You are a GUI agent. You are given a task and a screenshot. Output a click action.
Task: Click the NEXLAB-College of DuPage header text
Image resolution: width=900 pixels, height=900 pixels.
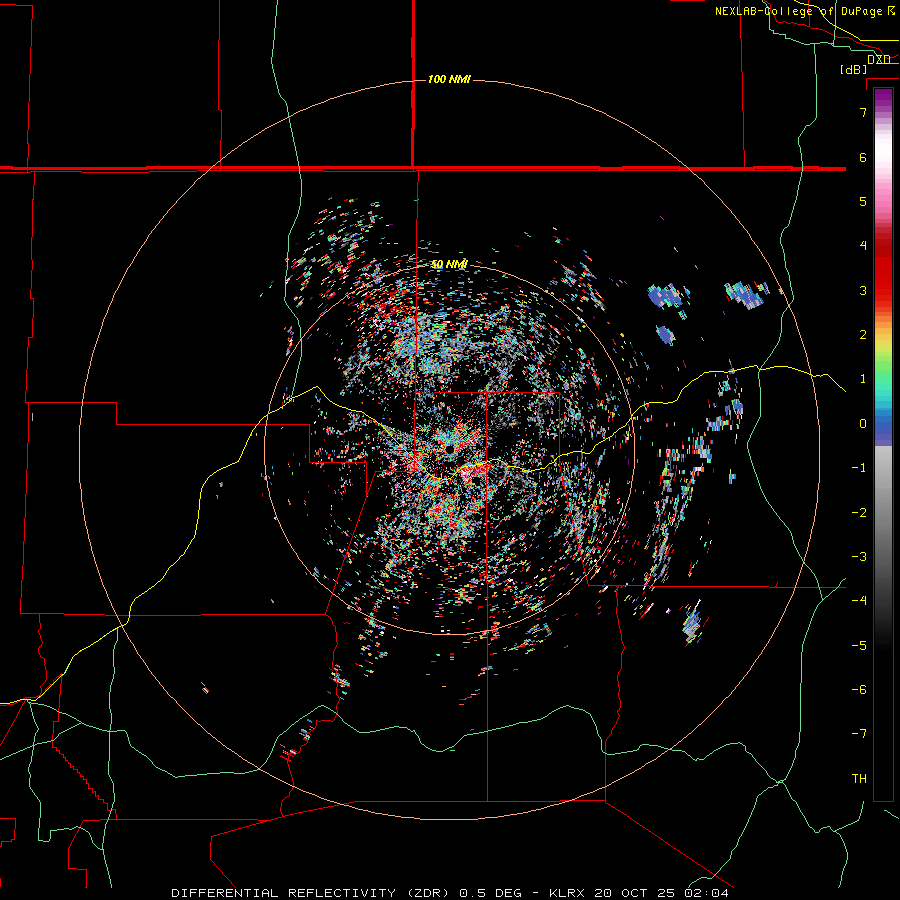pyautogui.click(x=805, y=11)
